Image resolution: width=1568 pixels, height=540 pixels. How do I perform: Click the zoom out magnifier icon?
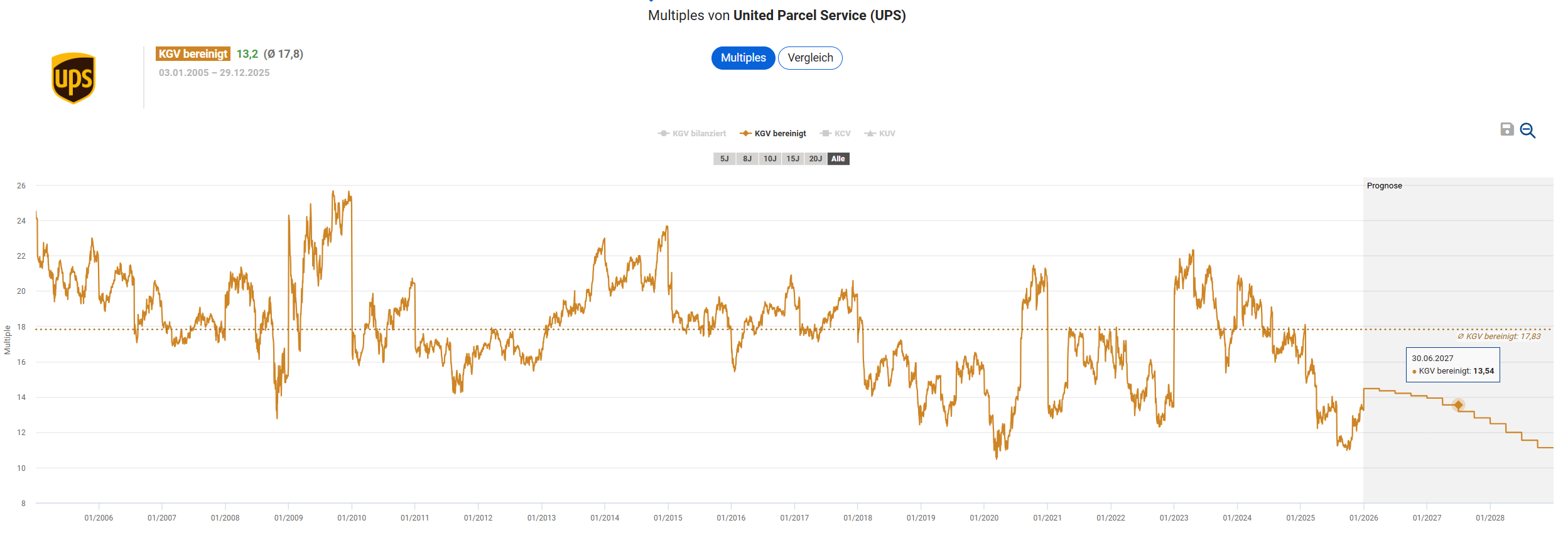1528,131
